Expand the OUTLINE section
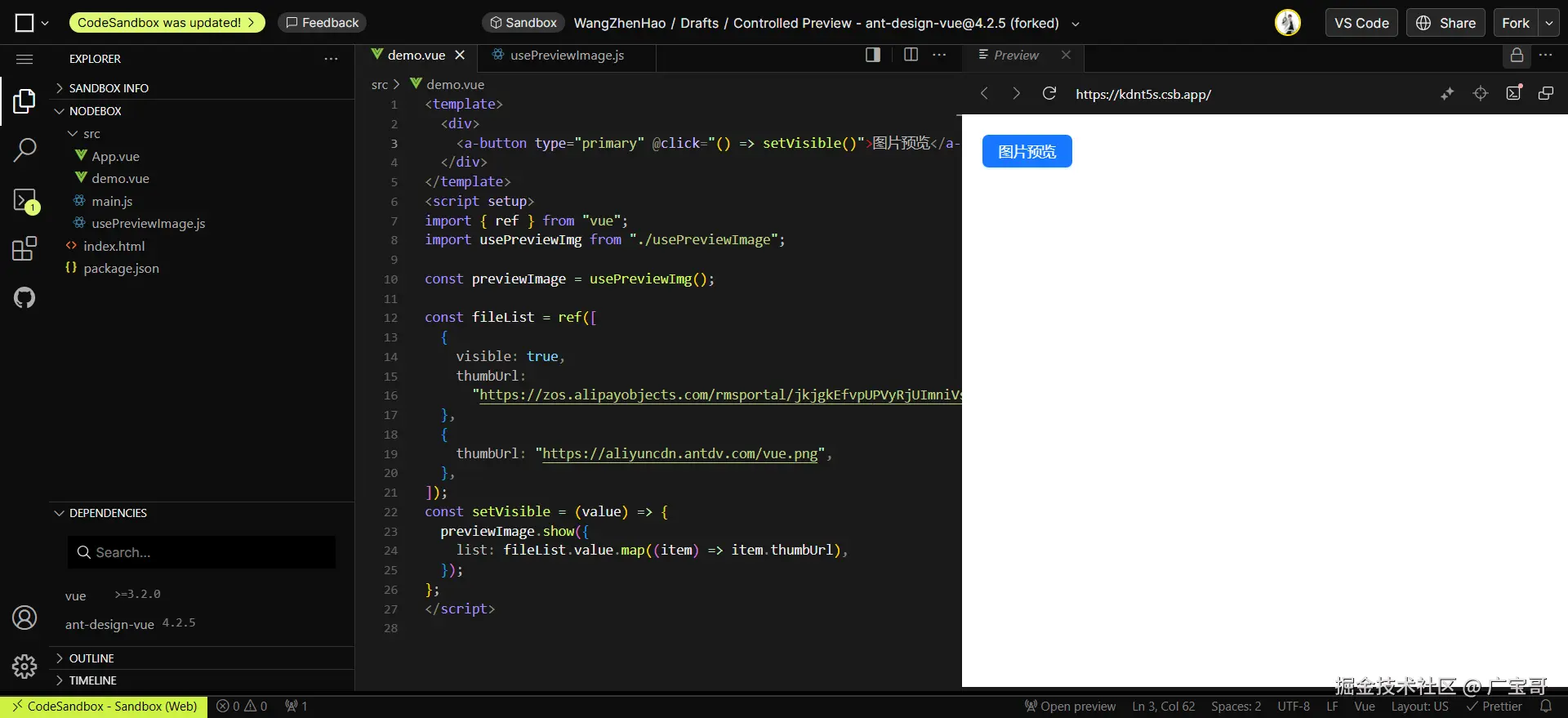Screen dimensions: 1568x718 pos(203,658)
